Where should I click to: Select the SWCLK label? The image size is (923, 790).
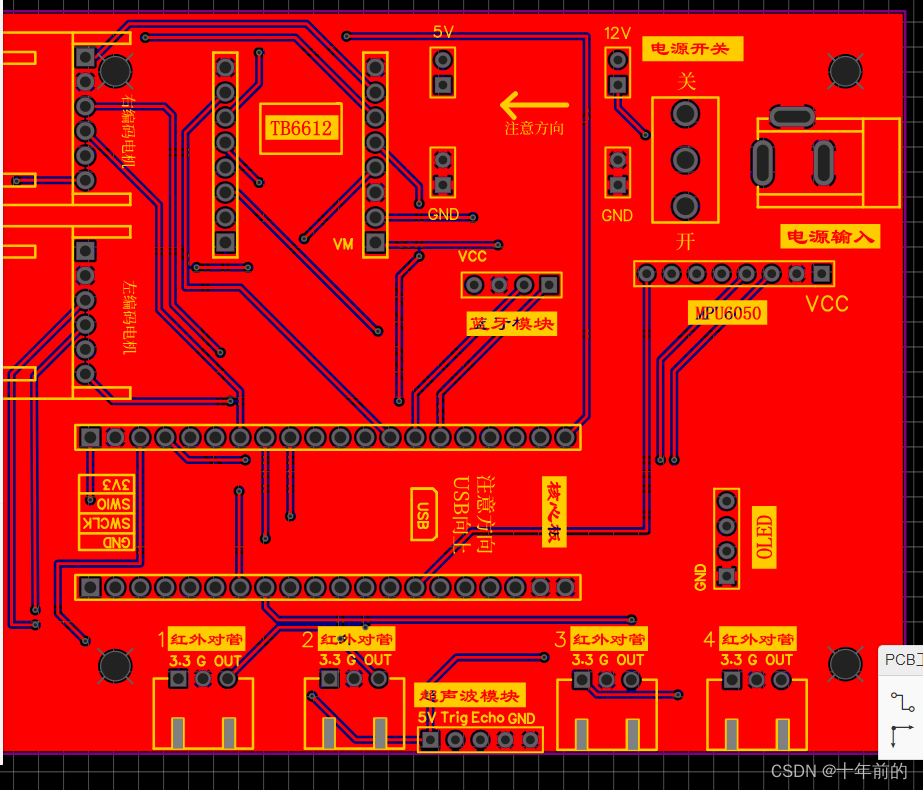(107, 523)
